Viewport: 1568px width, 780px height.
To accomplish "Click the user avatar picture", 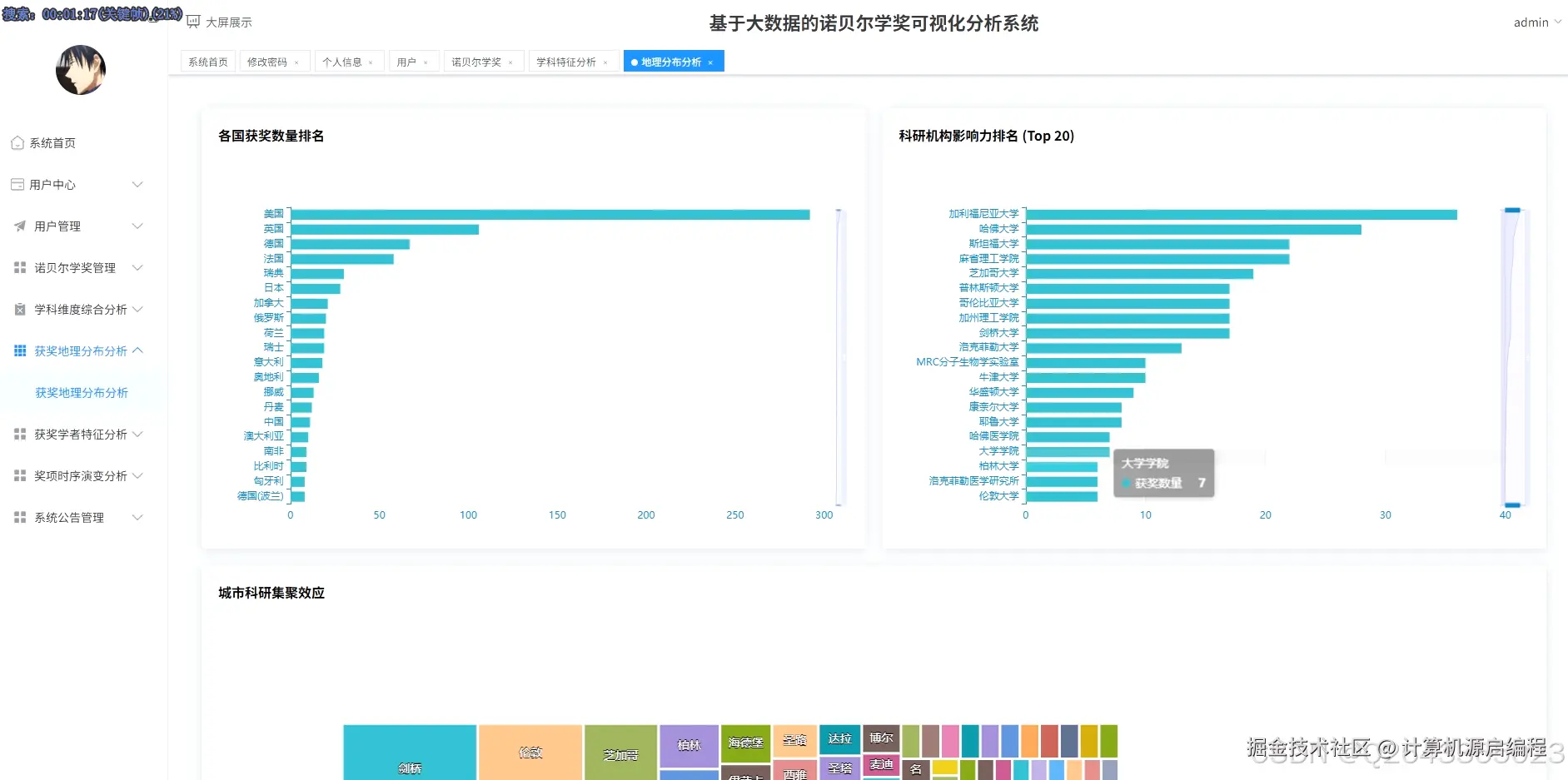I will click(81, 70).
